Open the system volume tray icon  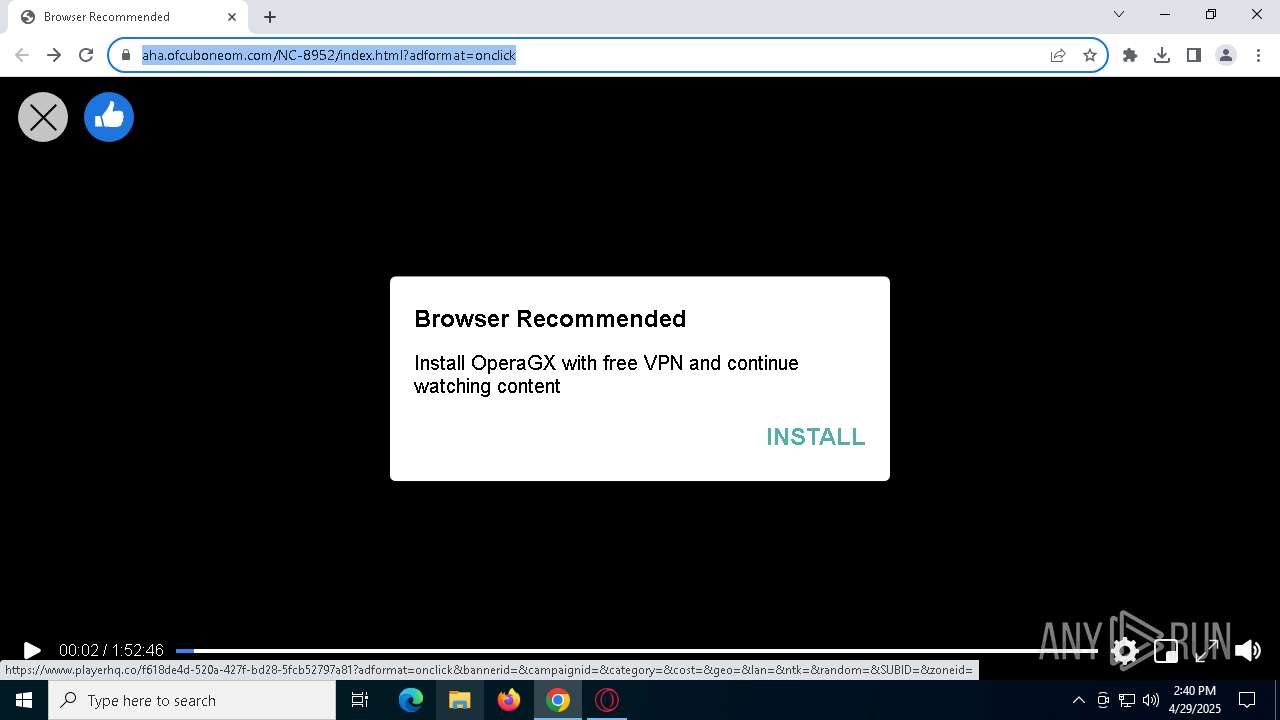tap(1151, 700)
